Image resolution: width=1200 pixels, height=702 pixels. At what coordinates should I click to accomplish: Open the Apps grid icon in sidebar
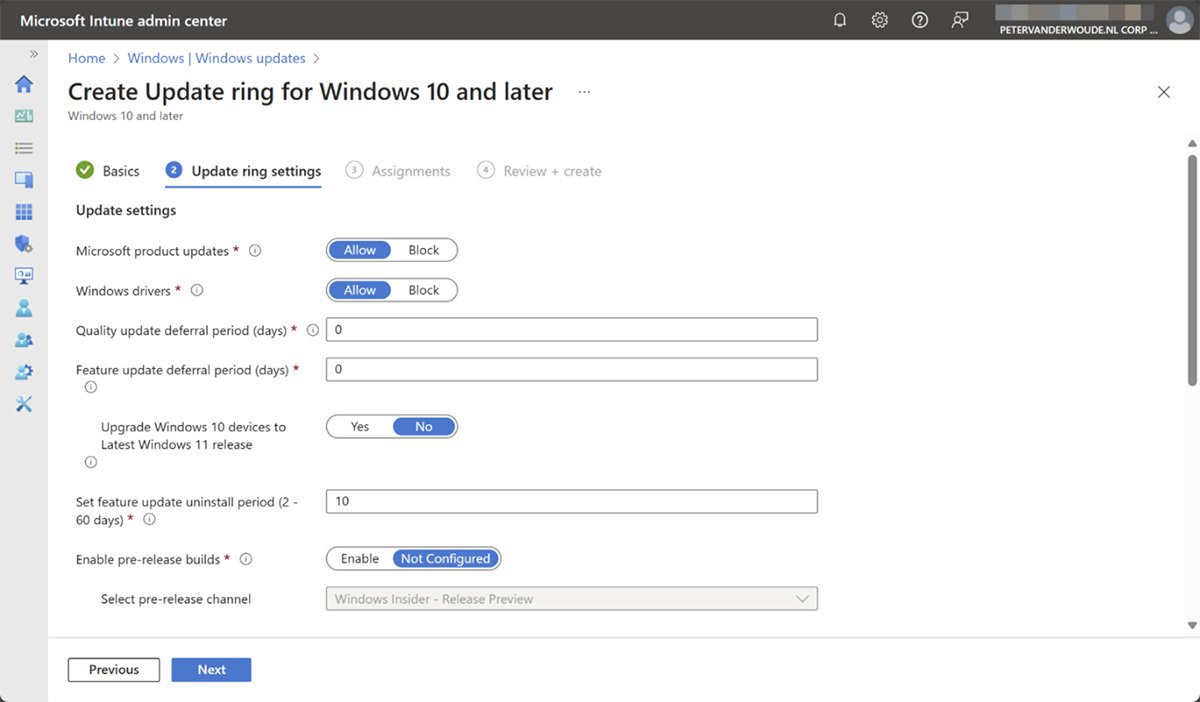click(24, 212)
